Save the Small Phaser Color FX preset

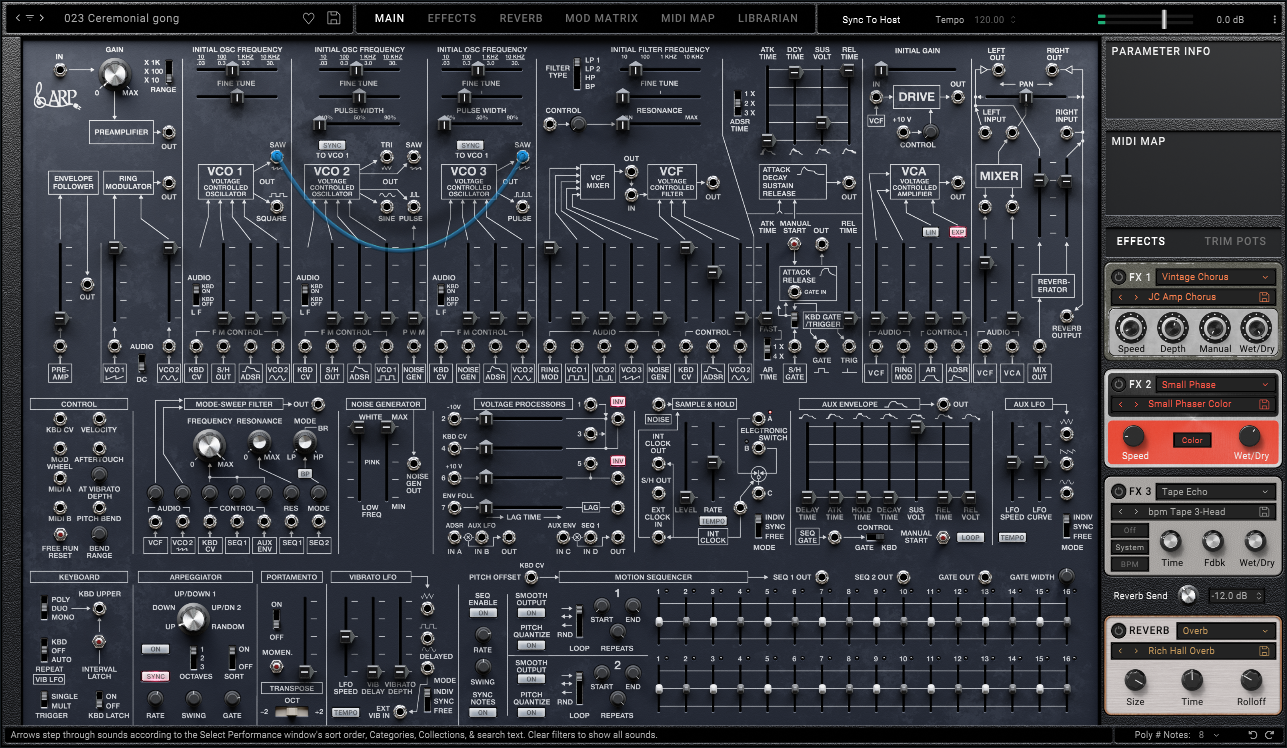[x=1265, y=404]
